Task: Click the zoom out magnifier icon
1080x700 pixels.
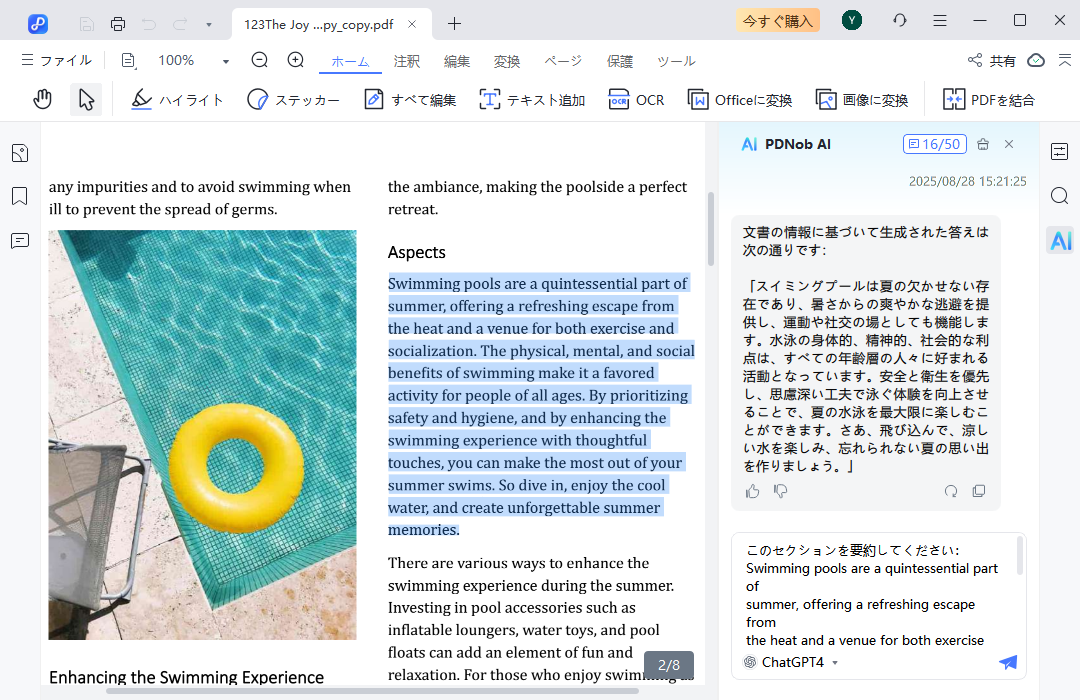Action: (260, 61)
